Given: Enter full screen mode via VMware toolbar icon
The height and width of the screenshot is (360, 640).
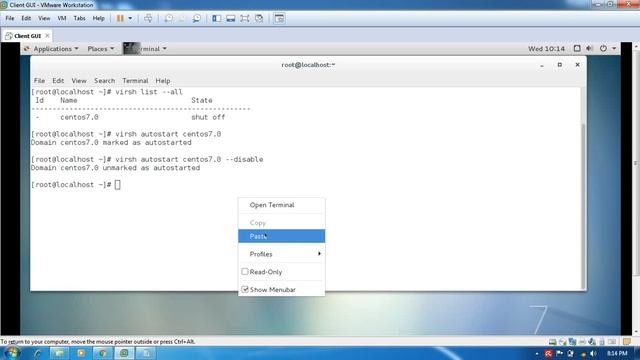Looking at the screenshot, I should 244,18.
